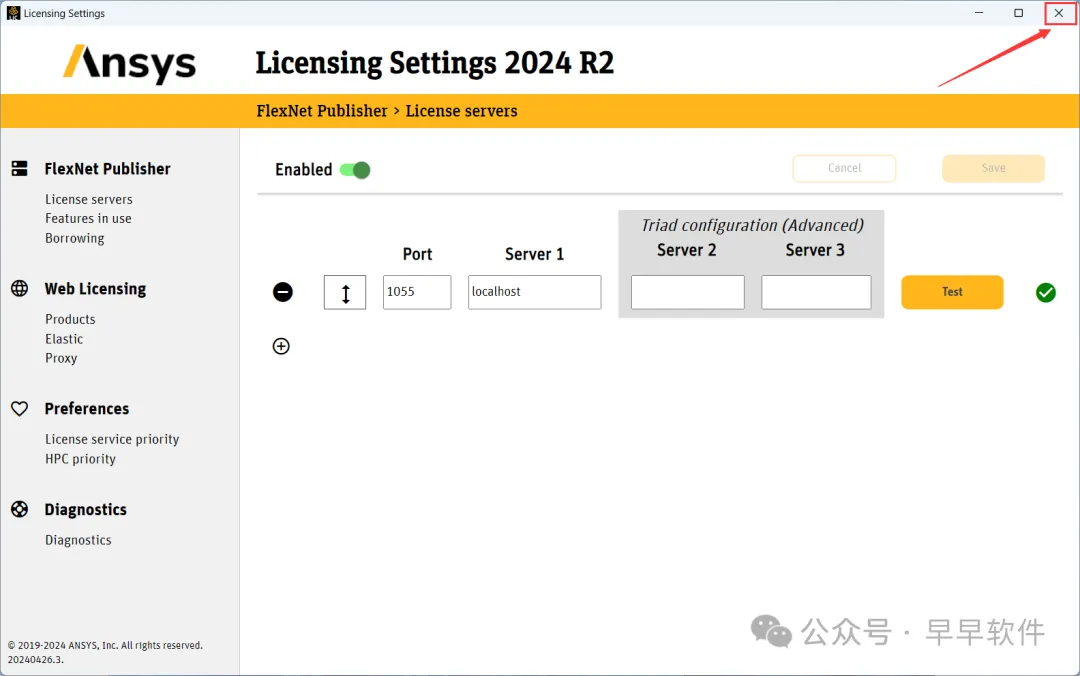Open Web Licensing Products page
Viewport: 1080px width, 676px height.
70,319
